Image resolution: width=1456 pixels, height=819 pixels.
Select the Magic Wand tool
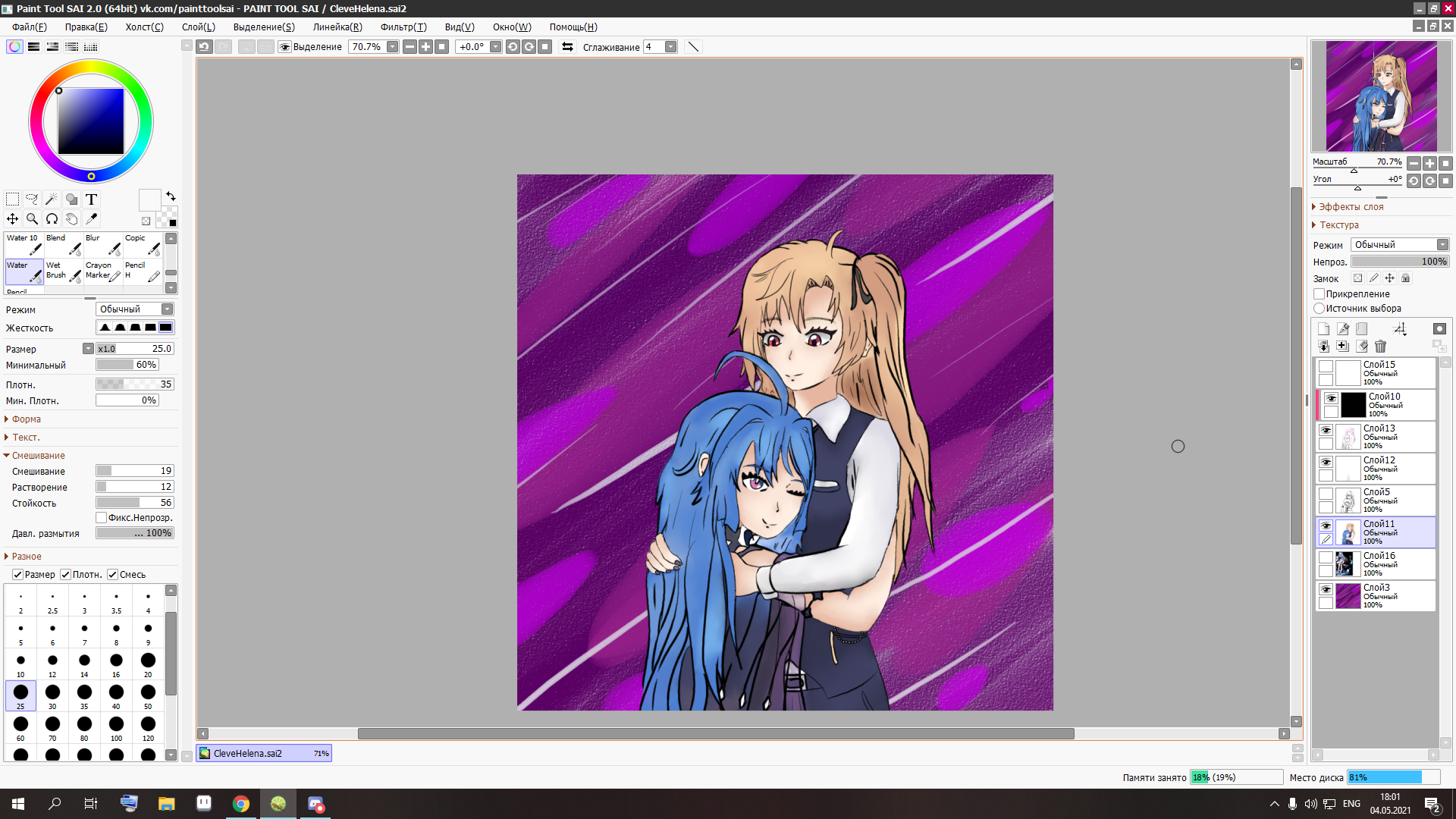tap(52, 199)
